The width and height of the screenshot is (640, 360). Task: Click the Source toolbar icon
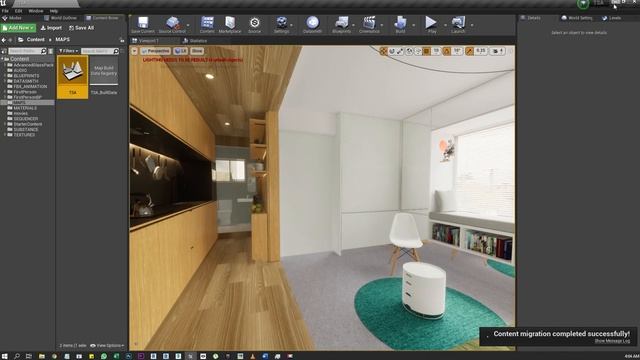(x=254, y=24)
